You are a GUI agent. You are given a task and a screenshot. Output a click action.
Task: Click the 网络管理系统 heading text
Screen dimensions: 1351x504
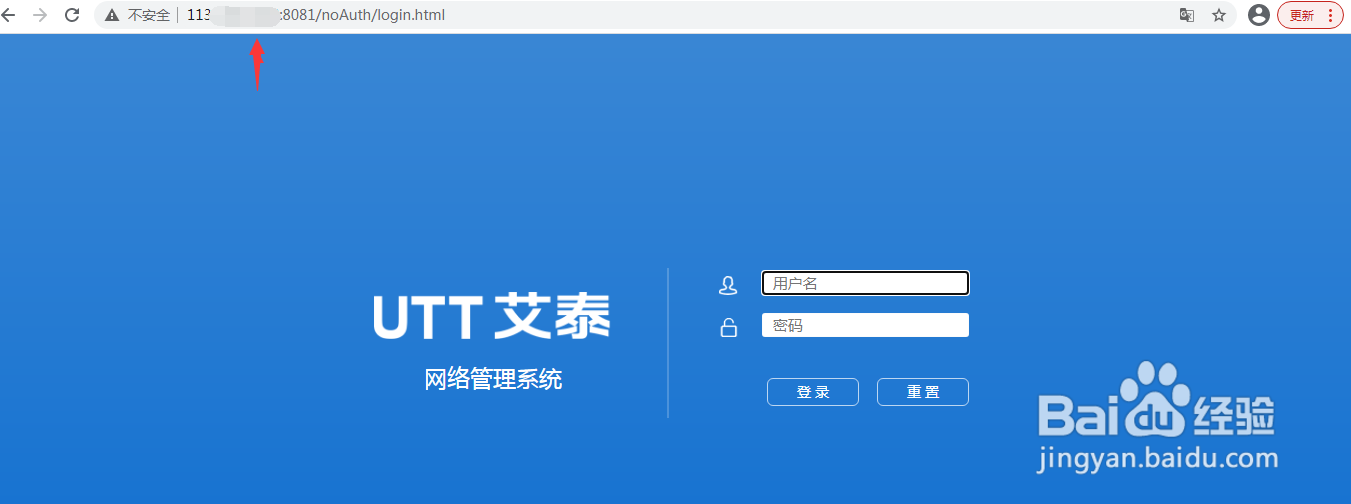tap(493, 379)
